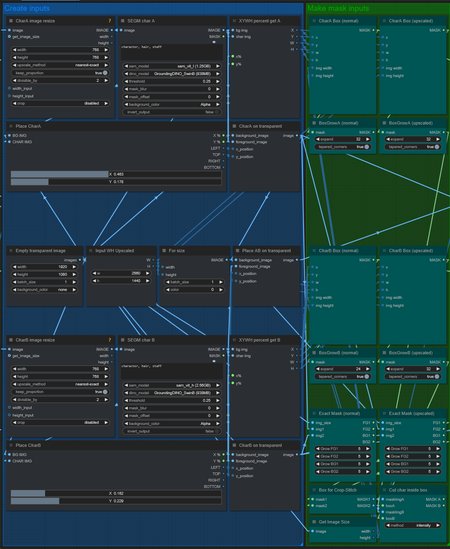Toggle keep_proportion in CharA image resize
This screenshot has width=450, height=549.
[x=60, y=73]
